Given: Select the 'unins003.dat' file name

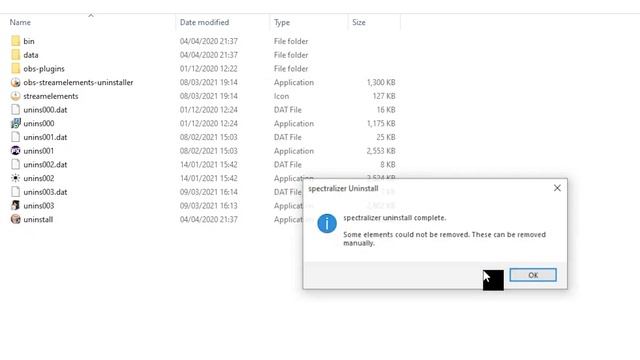Looking at the screenshot, I should coord(45,192).
